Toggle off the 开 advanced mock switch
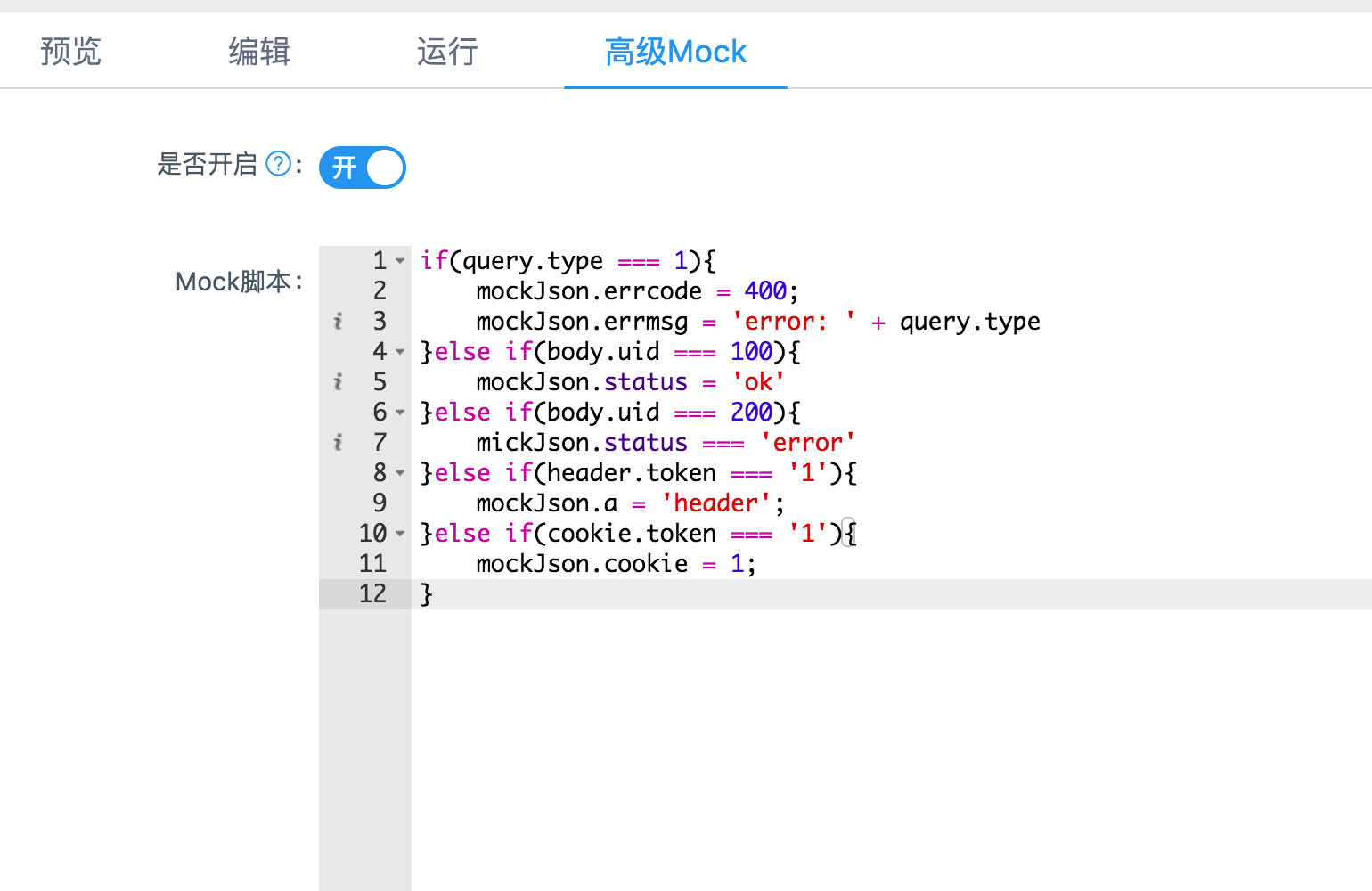1372x891 pixels. coord(363,168)
